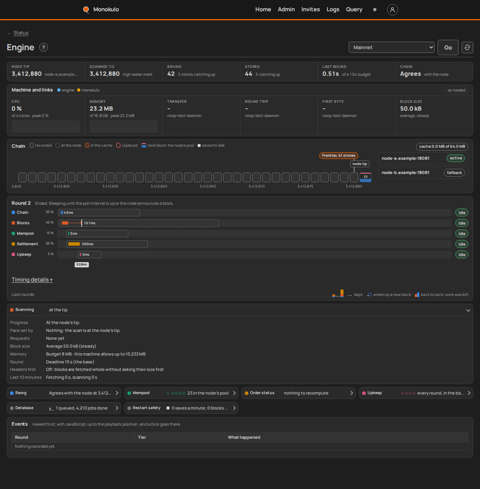Toggle the engine legend in Machine and links

(66, 90)
